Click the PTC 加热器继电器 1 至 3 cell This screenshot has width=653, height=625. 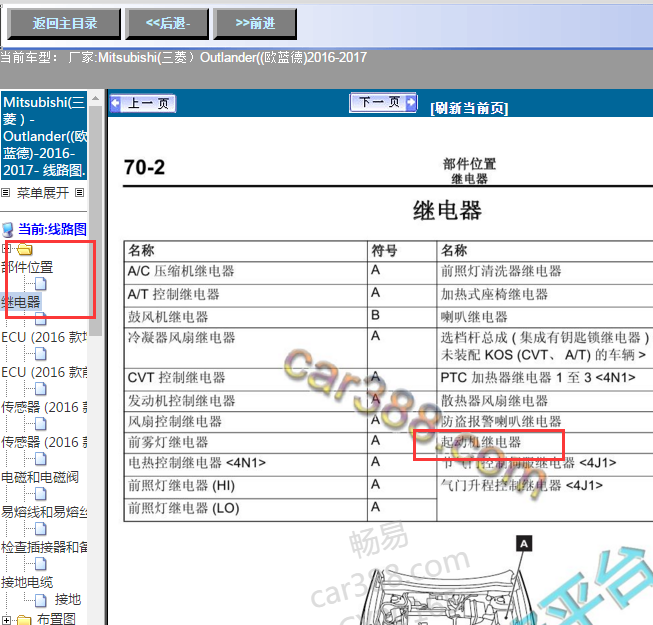[x=545, y=378]
